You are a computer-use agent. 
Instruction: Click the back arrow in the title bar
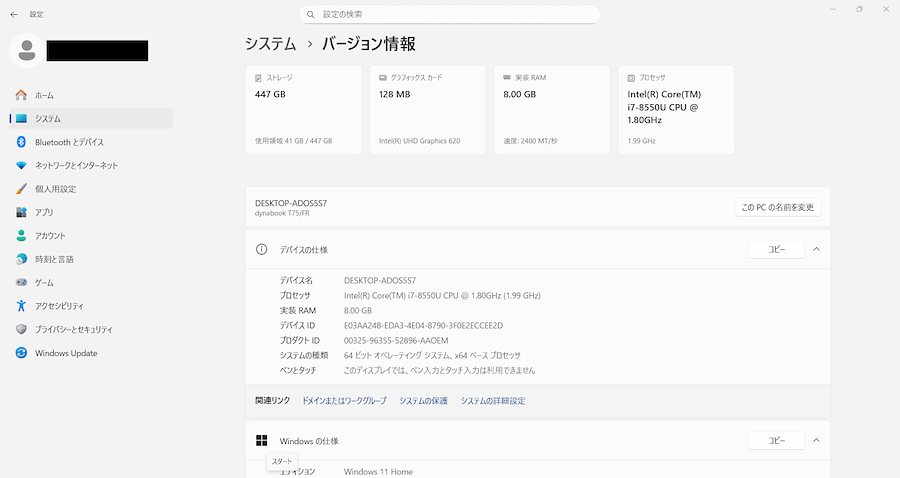14,15
